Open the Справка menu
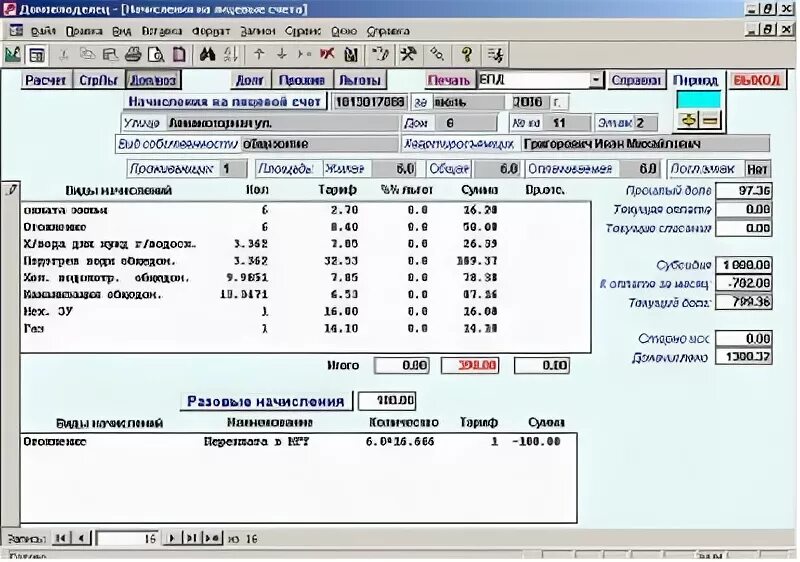The width and height of the screenshot is (800, 562). [x=388, y=32]
